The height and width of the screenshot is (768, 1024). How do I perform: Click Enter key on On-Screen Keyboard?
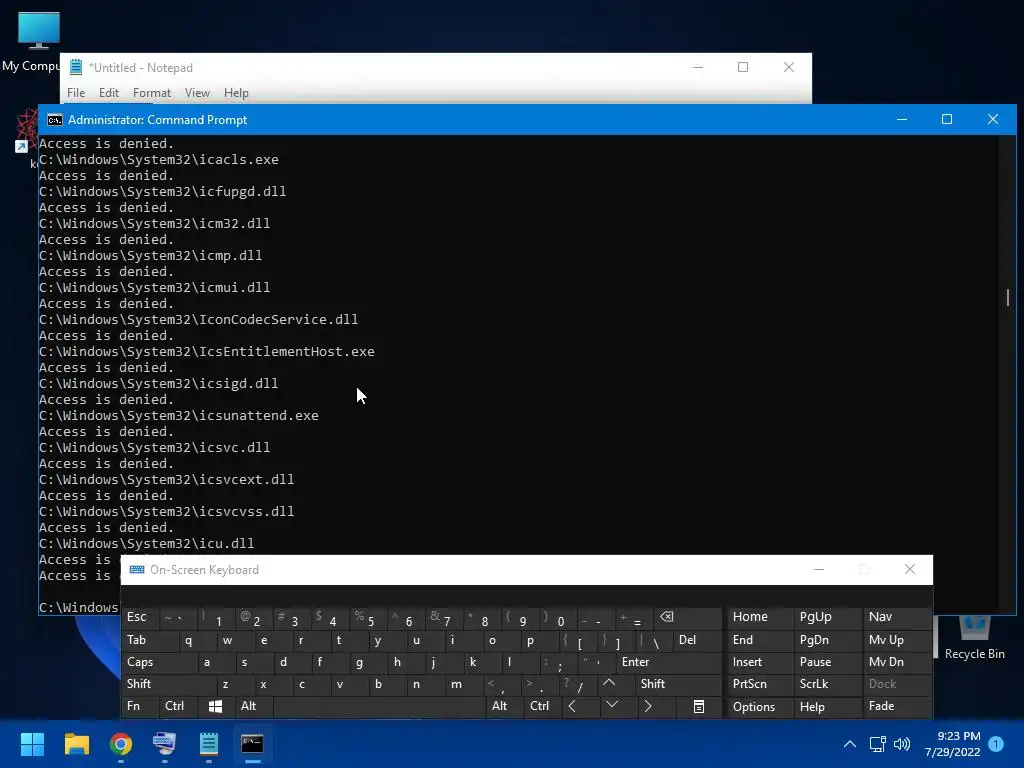click(x=669, y=662)
